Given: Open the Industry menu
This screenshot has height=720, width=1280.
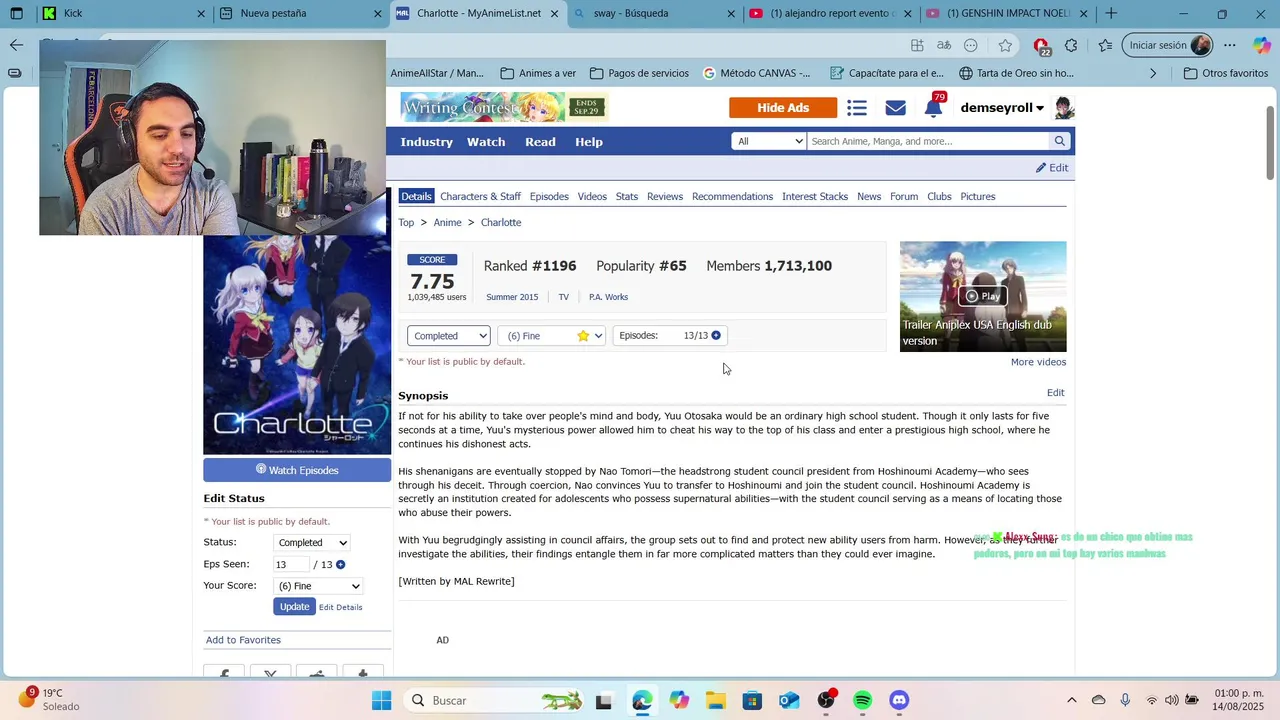Looking at the screenshot, I should coord(427,142).
